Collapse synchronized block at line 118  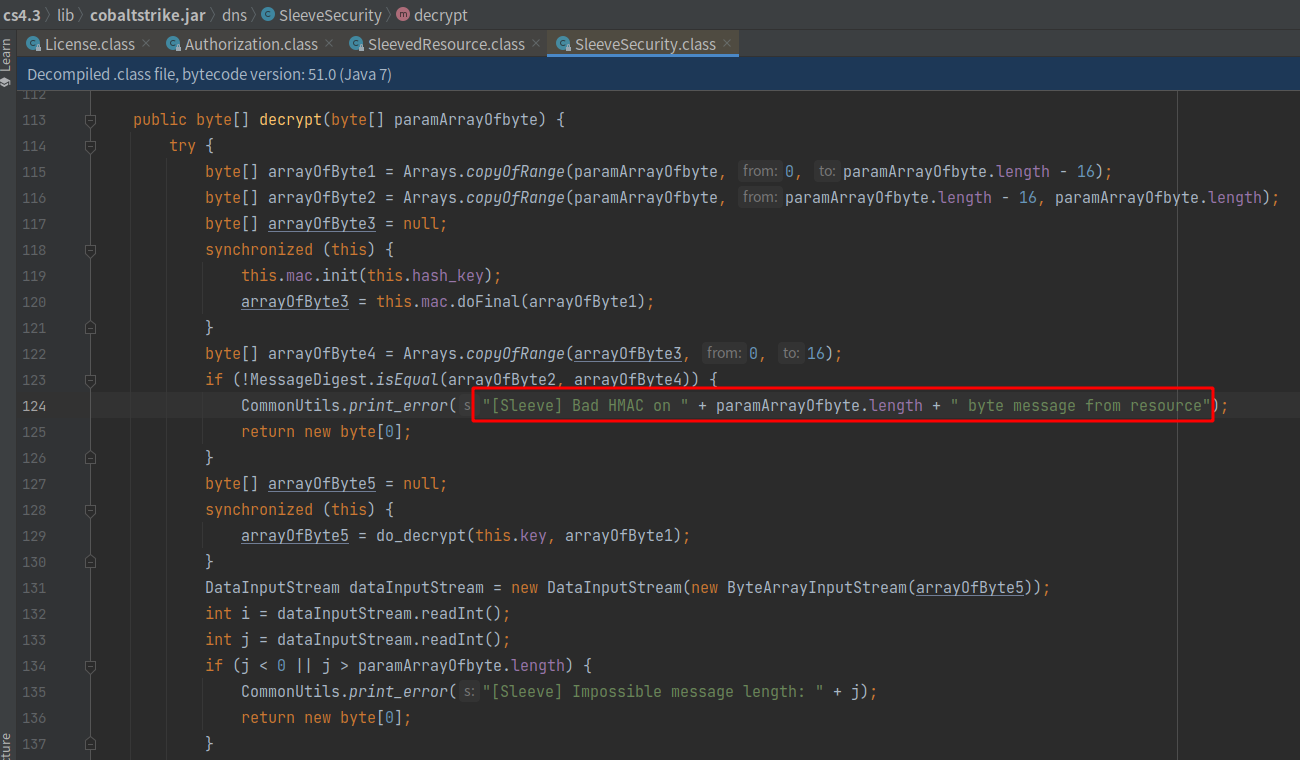click(x=90, y=250)
